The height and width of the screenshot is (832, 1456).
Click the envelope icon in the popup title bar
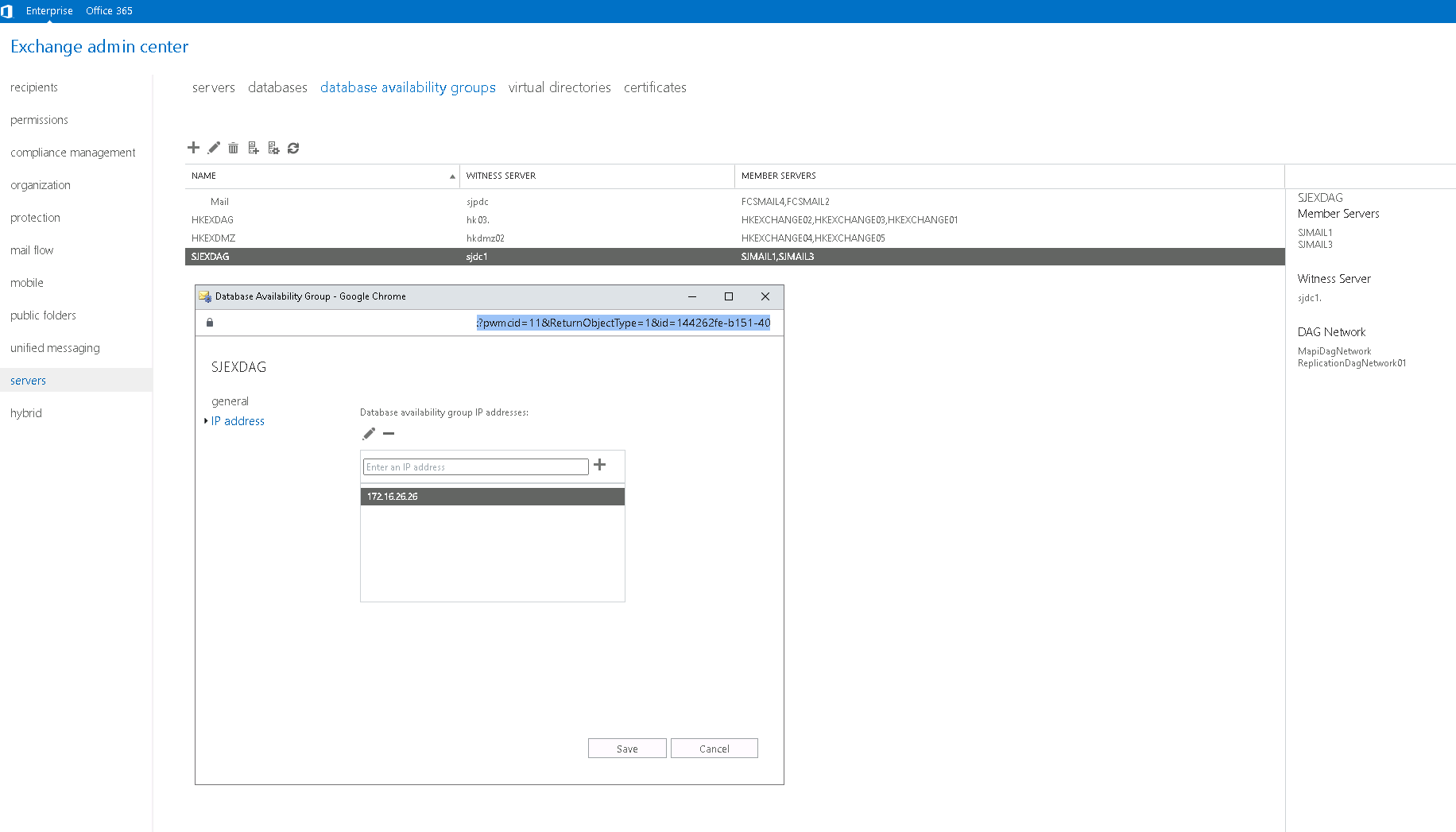point(205,296)
